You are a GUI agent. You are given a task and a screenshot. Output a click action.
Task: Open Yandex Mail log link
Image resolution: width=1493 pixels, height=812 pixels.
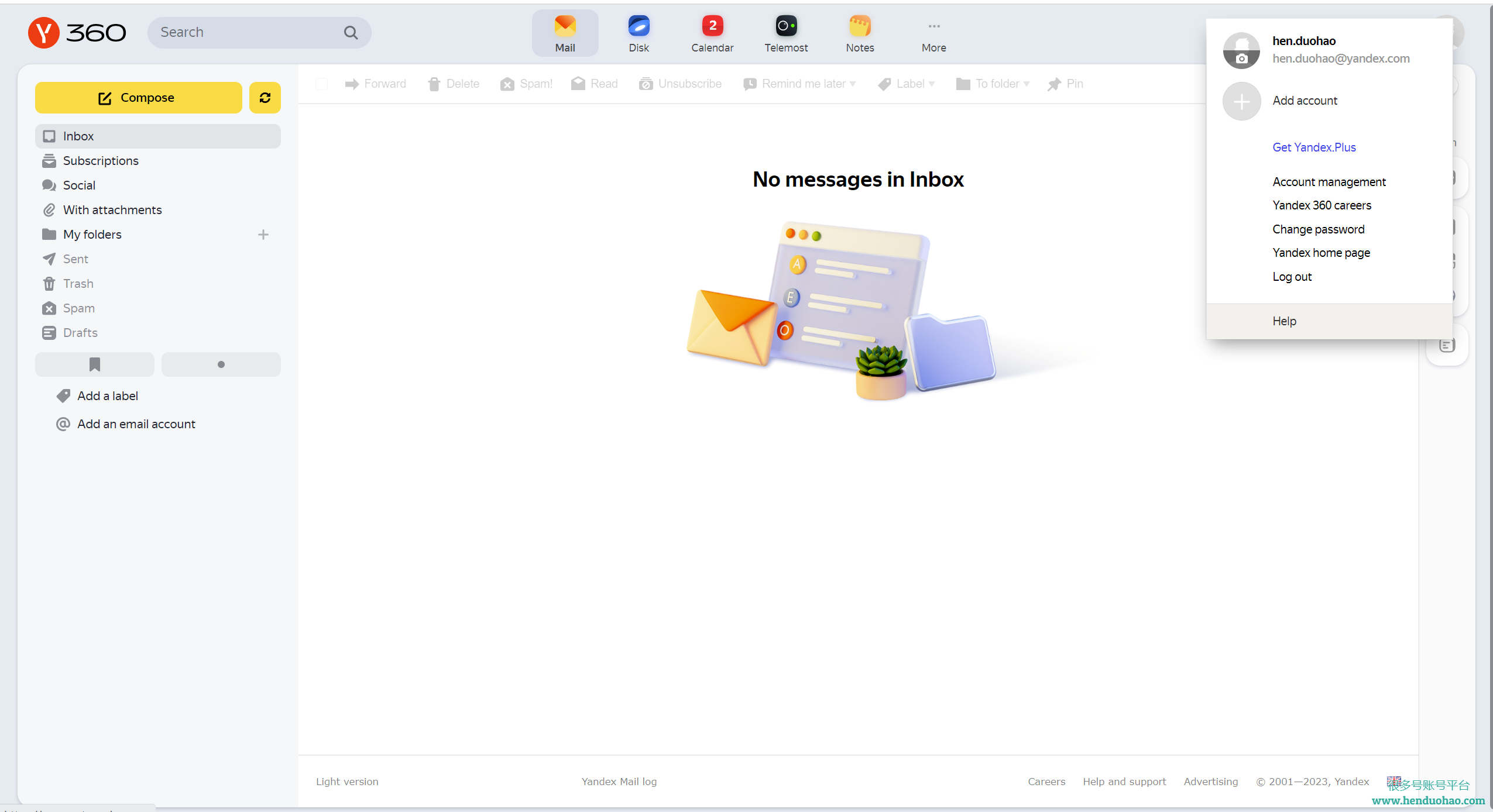click(619, 782)
